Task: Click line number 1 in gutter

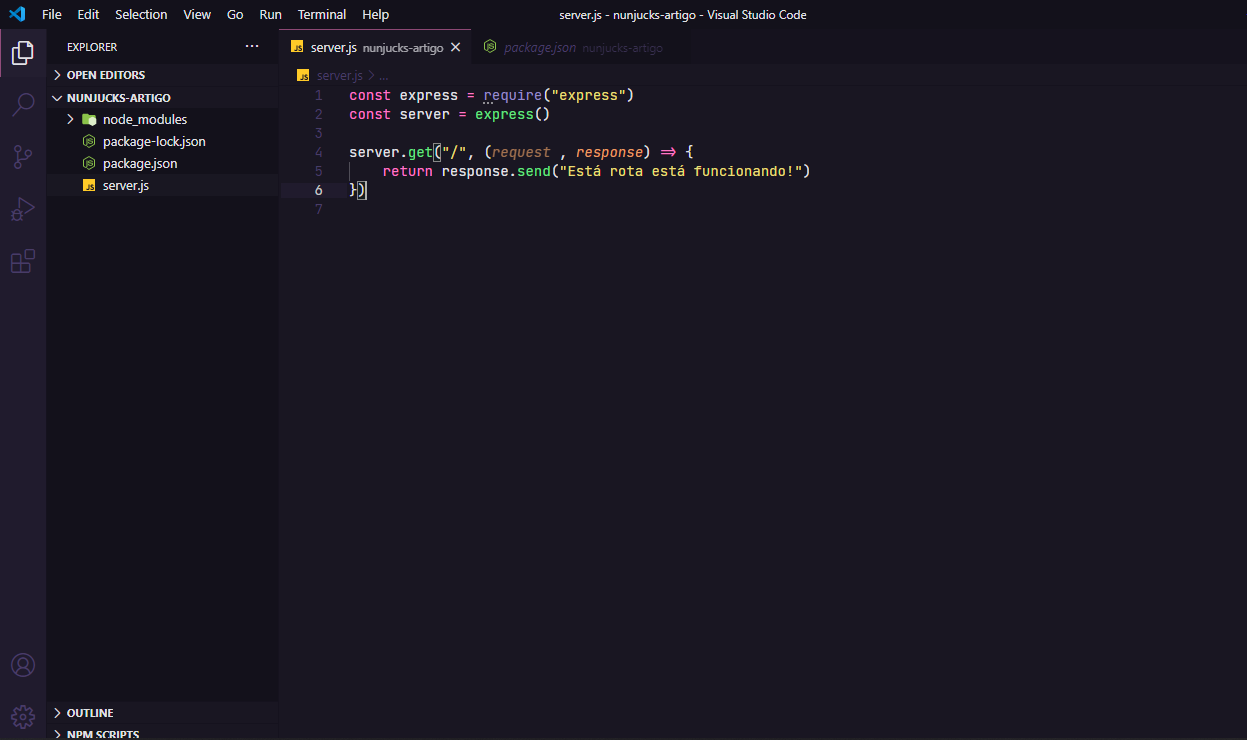Action: pyautogui.click(x=318, y=95)
